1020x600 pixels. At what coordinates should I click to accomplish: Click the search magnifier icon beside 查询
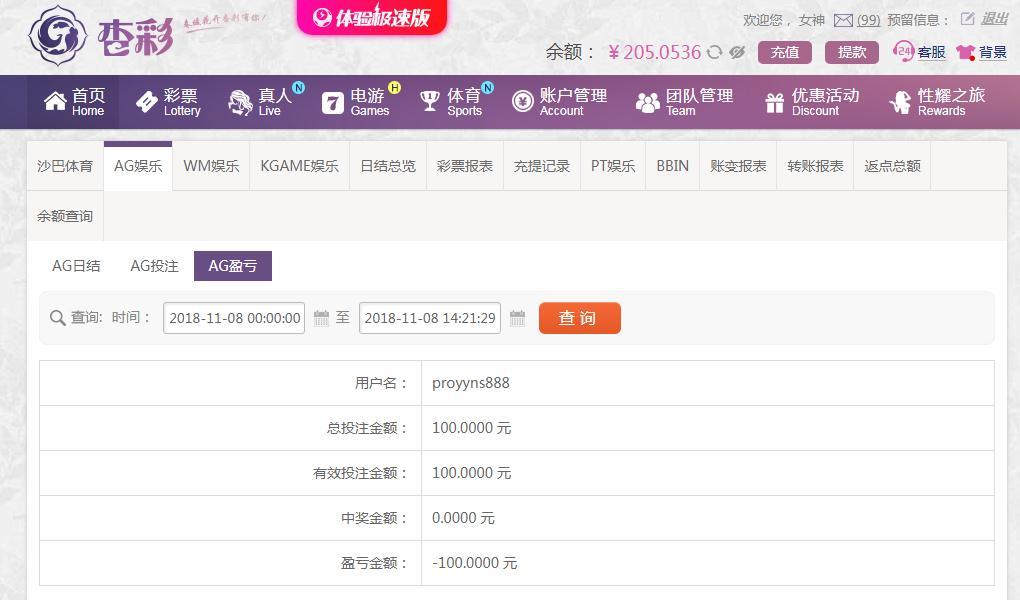click(57, 318)
